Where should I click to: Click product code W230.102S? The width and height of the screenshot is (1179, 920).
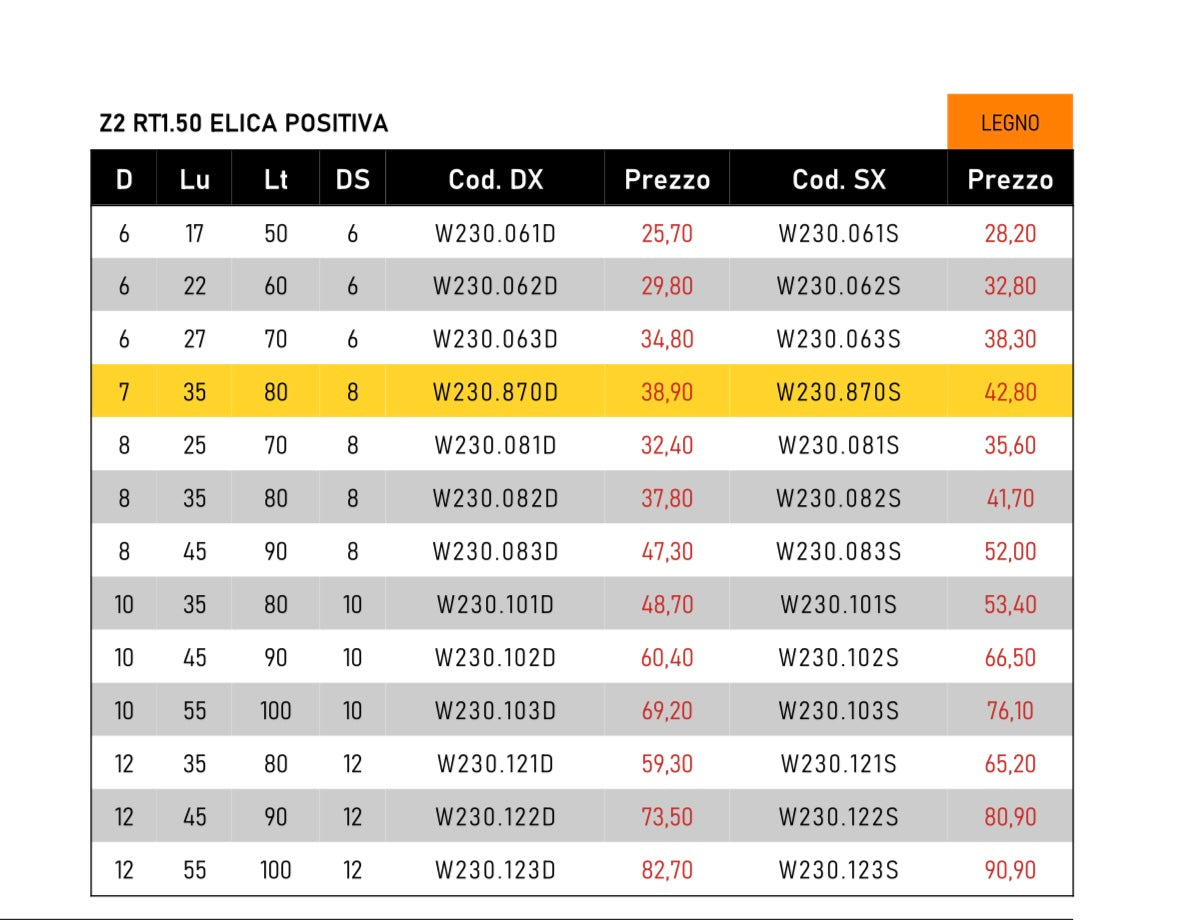838,658
